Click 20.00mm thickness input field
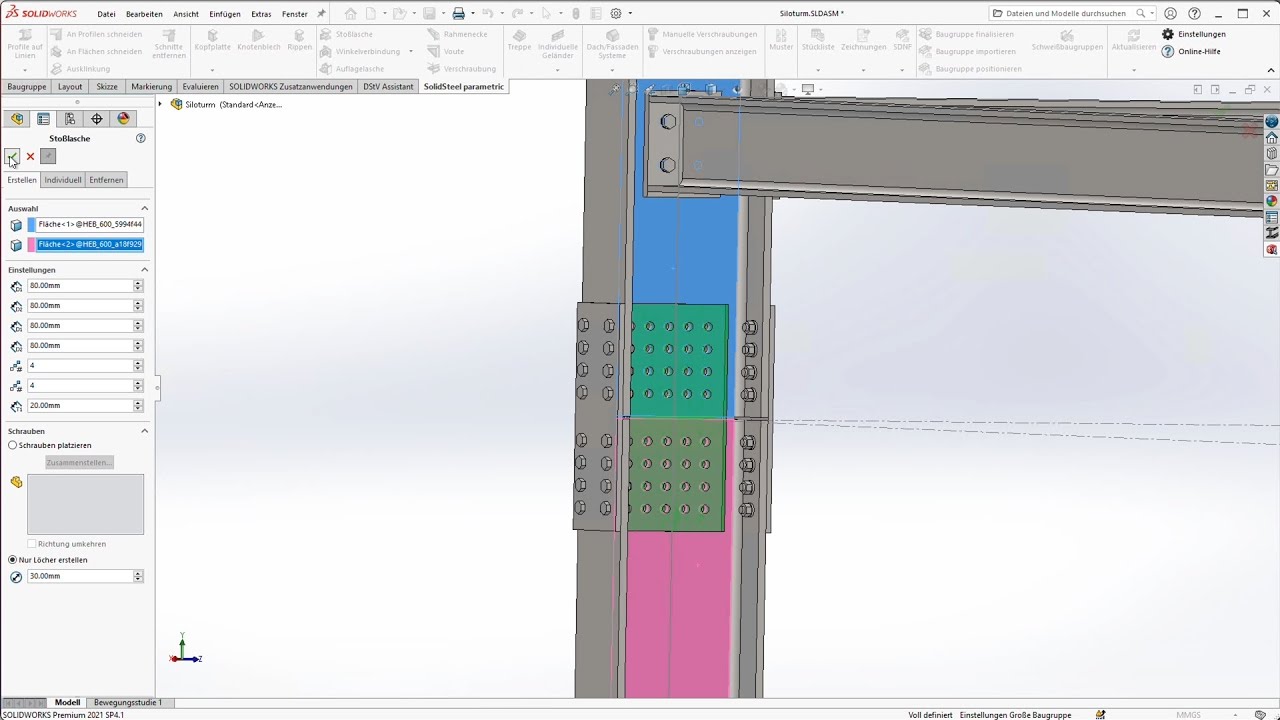 [x=80, y=405]
